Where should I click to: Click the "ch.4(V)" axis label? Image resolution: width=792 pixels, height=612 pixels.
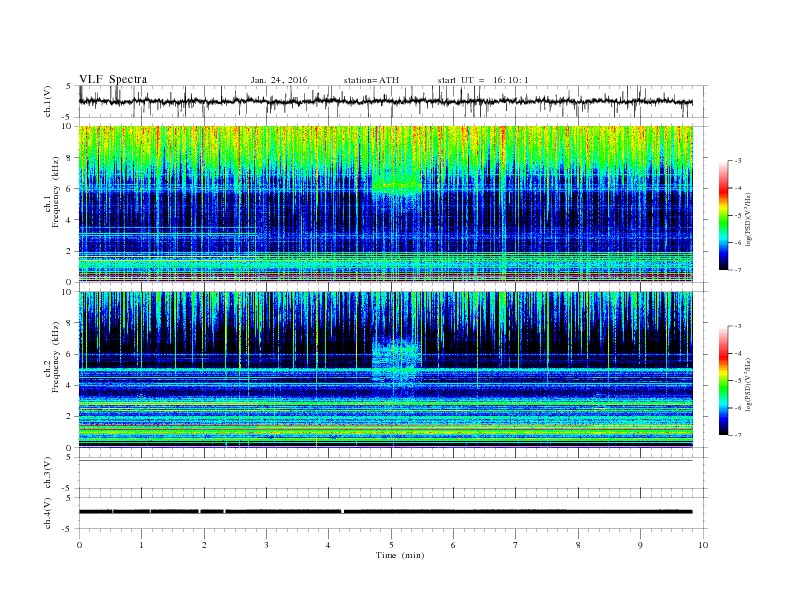point(48,513)
